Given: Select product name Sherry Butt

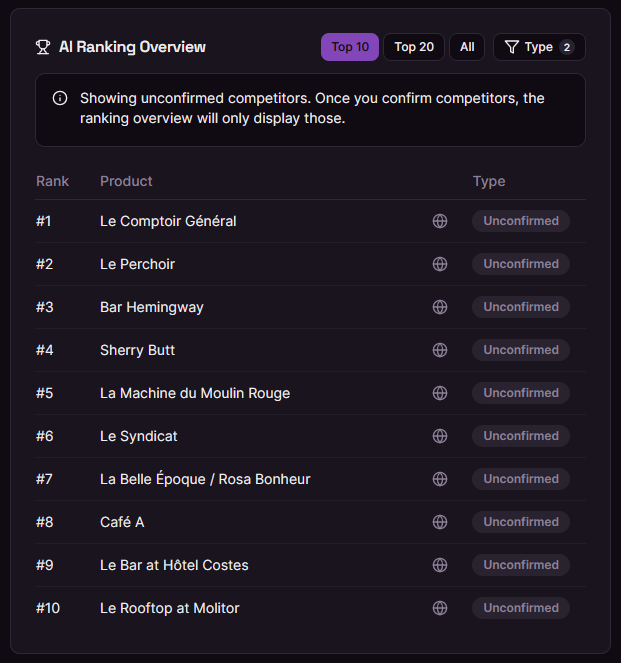Looking at the screenshot, I should pos(137,351).
